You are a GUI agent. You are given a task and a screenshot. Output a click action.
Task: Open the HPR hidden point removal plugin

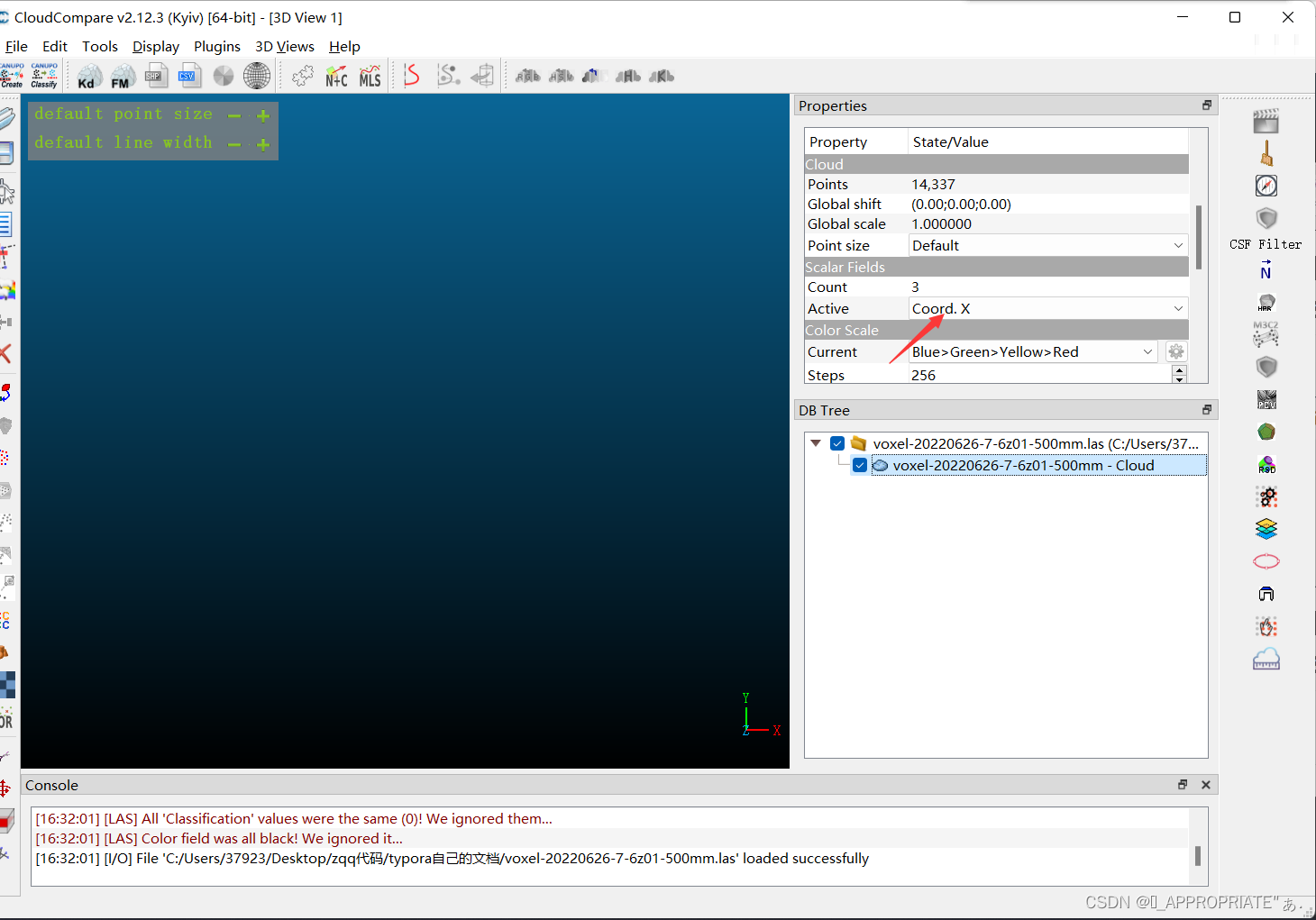pos(1266,303)
